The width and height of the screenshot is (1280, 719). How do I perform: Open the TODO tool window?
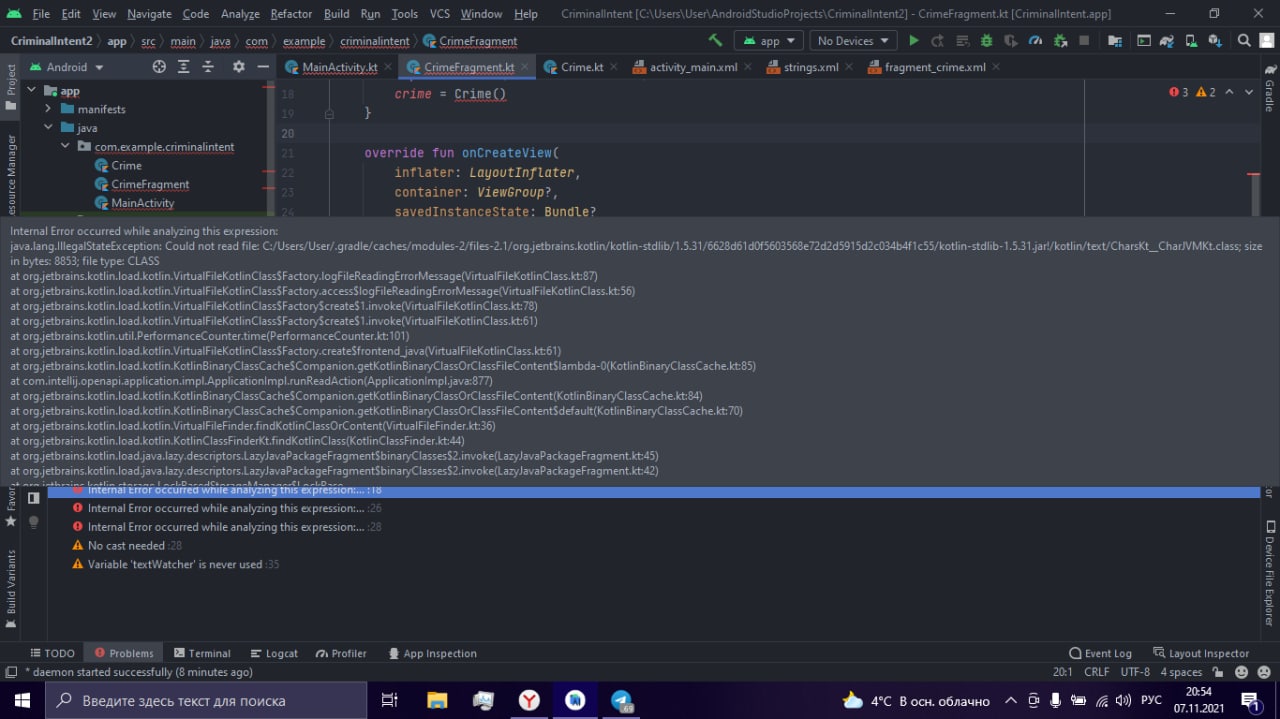coord(53,653)
